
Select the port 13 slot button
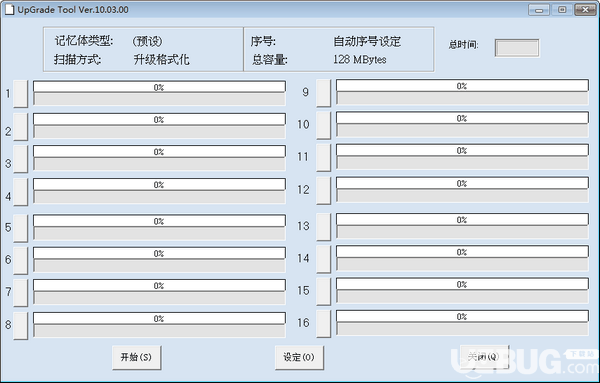(324, 227)
